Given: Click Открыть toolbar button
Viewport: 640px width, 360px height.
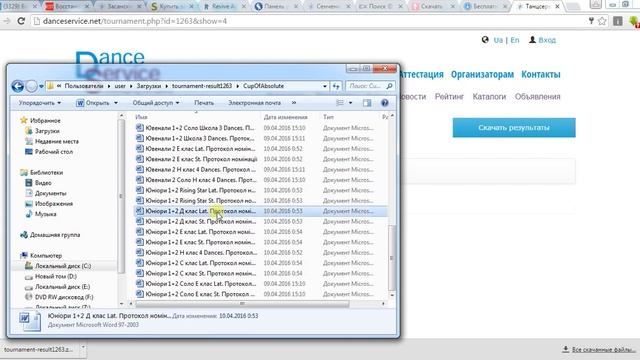Looking at the screenshot, I should pos(93,103).
